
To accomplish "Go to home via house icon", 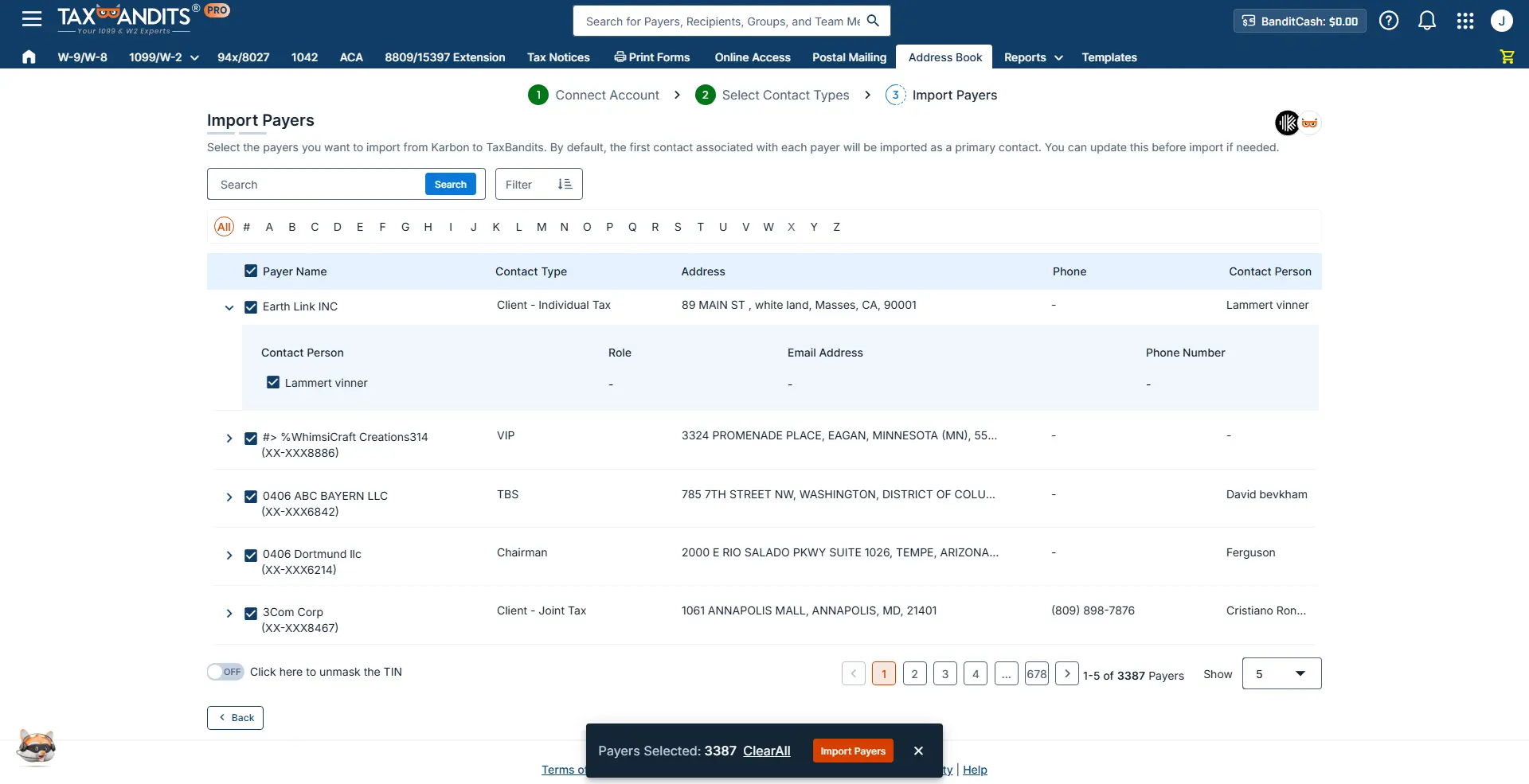I will click(29, 57).
